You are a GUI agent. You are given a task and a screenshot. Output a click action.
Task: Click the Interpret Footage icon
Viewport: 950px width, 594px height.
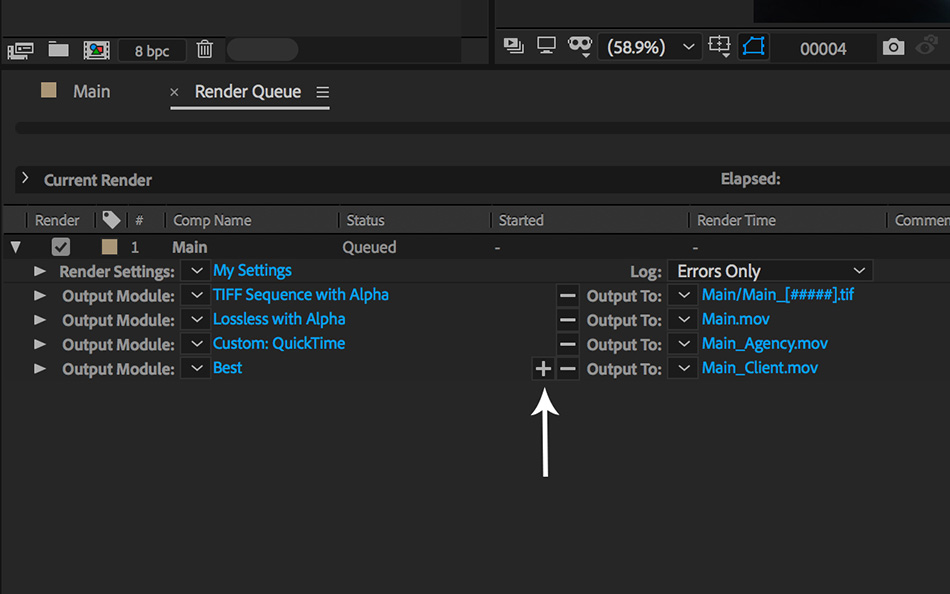pos(21,50)
